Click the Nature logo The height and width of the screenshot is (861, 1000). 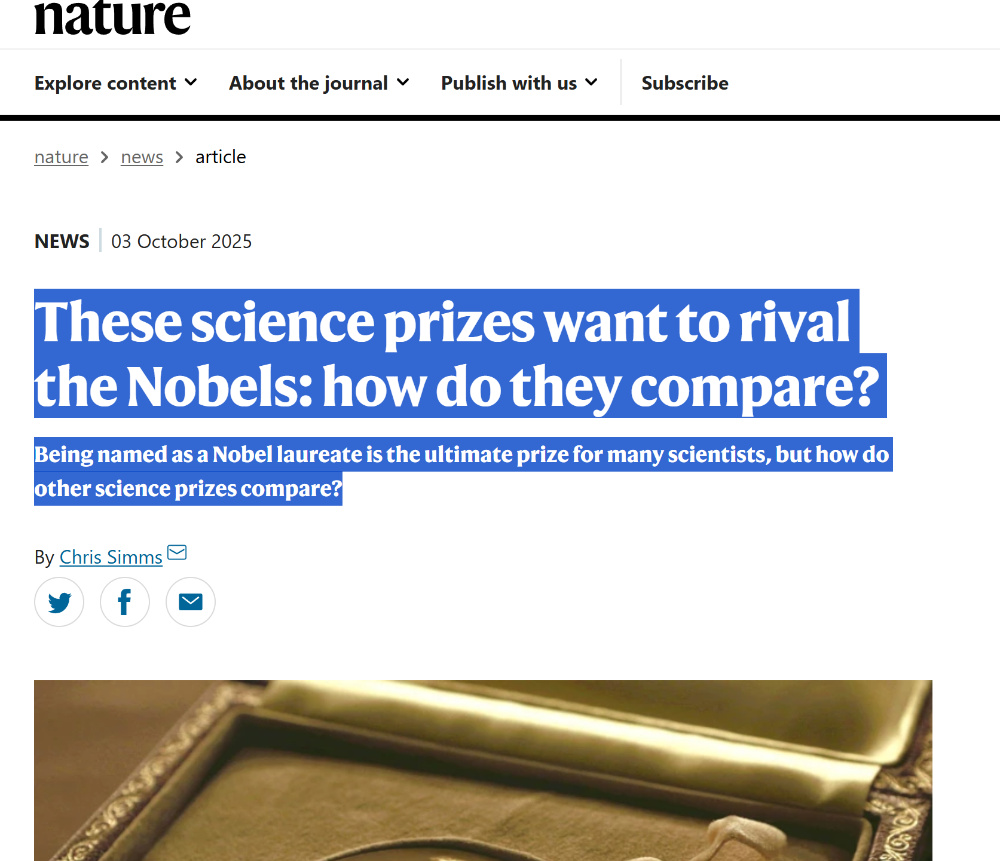tap(112, 18)
